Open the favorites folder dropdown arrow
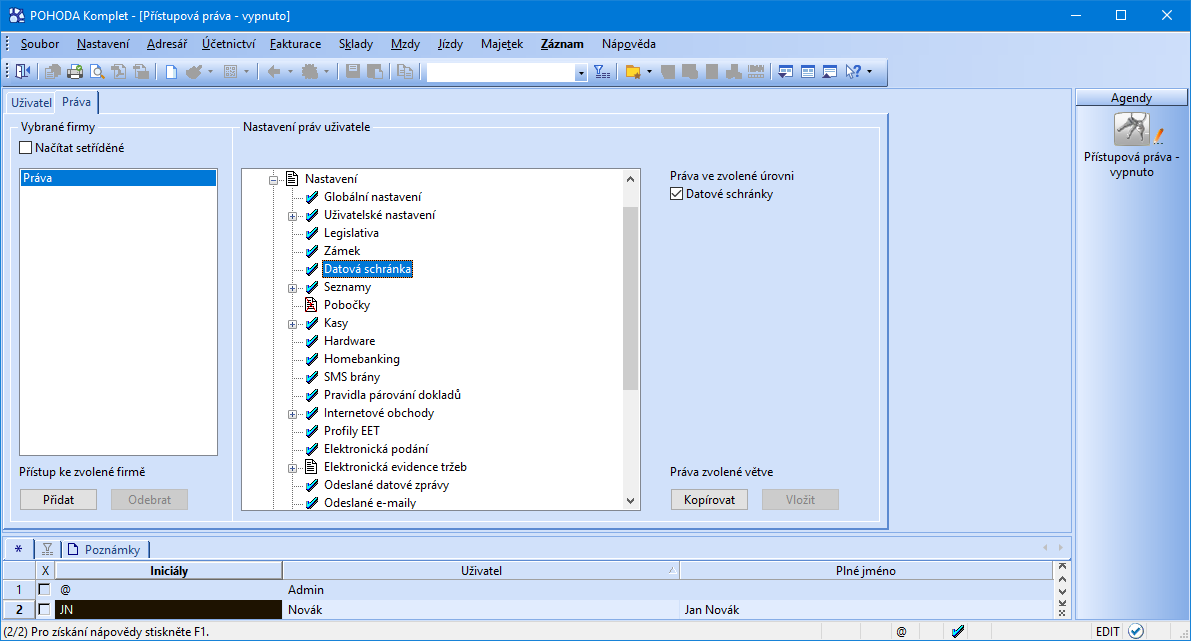Viewport: 1191px width, 641px height. click(649, 71)
